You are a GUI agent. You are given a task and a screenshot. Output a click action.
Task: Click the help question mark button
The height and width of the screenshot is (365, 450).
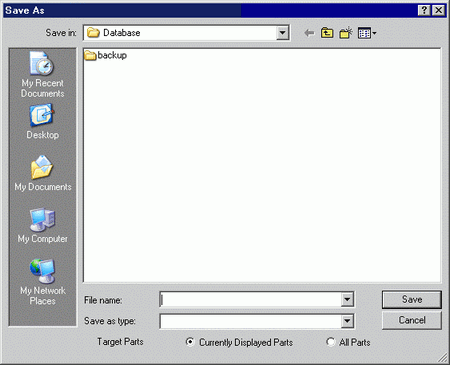coord(424,10)
